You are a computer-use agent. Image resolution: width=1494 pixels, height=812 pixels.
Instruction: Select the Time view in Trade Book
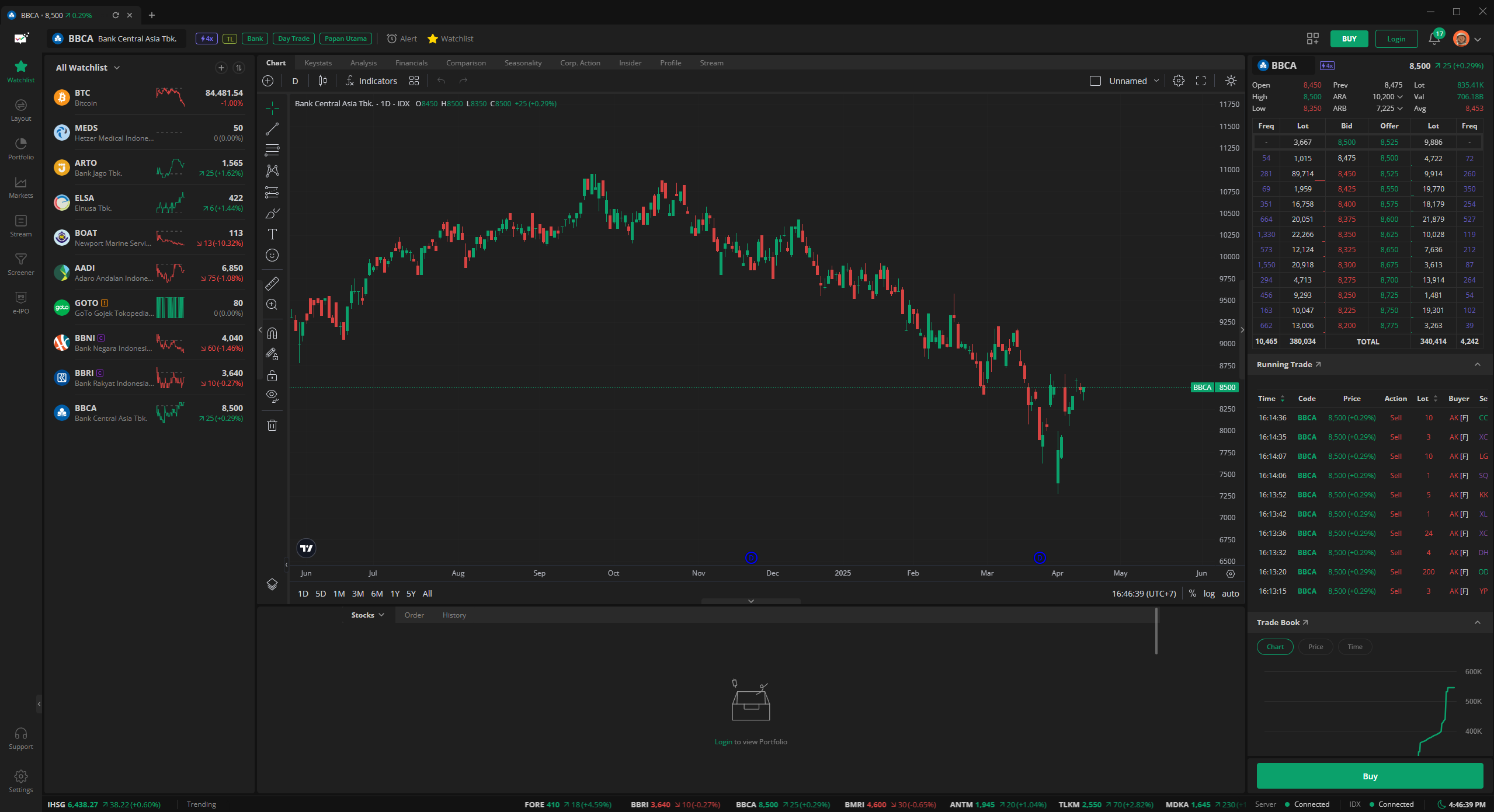[x=1355, y=647]
